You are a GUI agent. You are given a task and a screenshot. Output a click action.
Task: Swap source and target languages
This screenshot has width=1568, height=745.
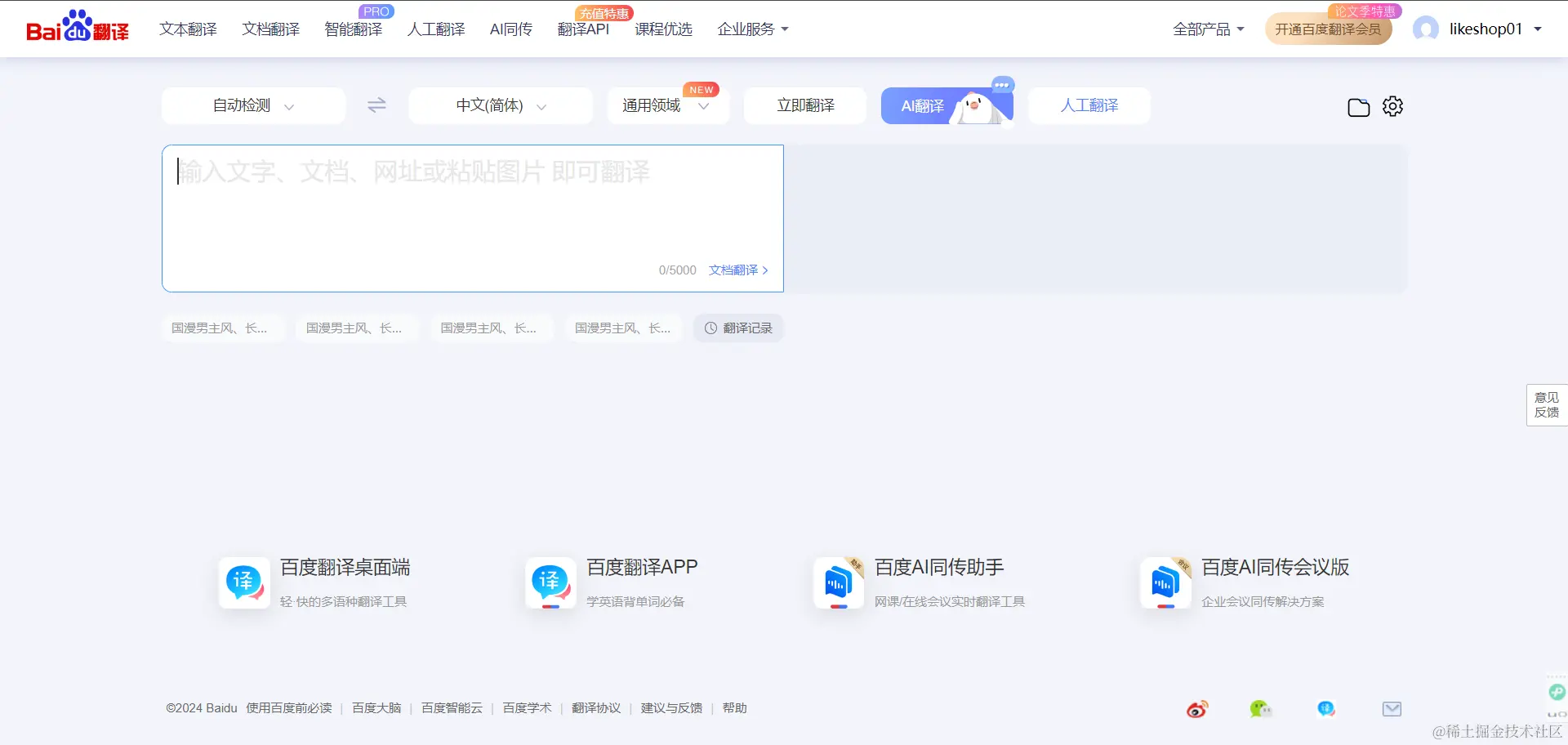(376, 105)
